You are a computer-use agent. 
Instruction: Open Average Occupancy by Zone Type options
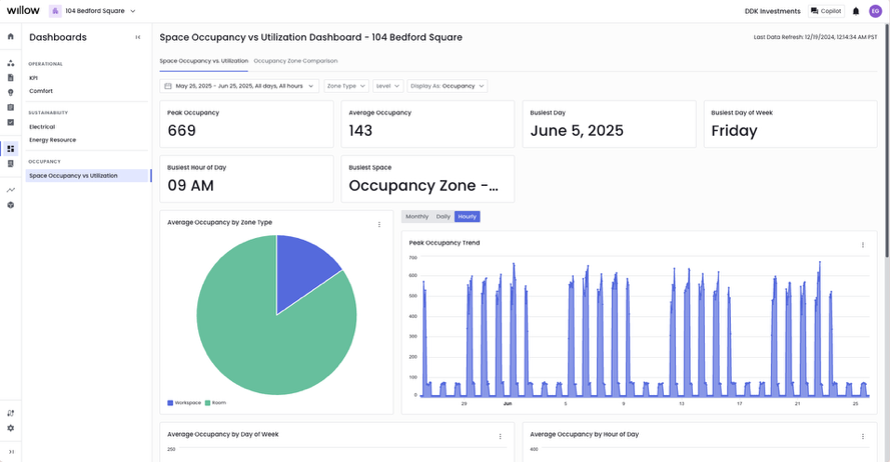point(379,225)
